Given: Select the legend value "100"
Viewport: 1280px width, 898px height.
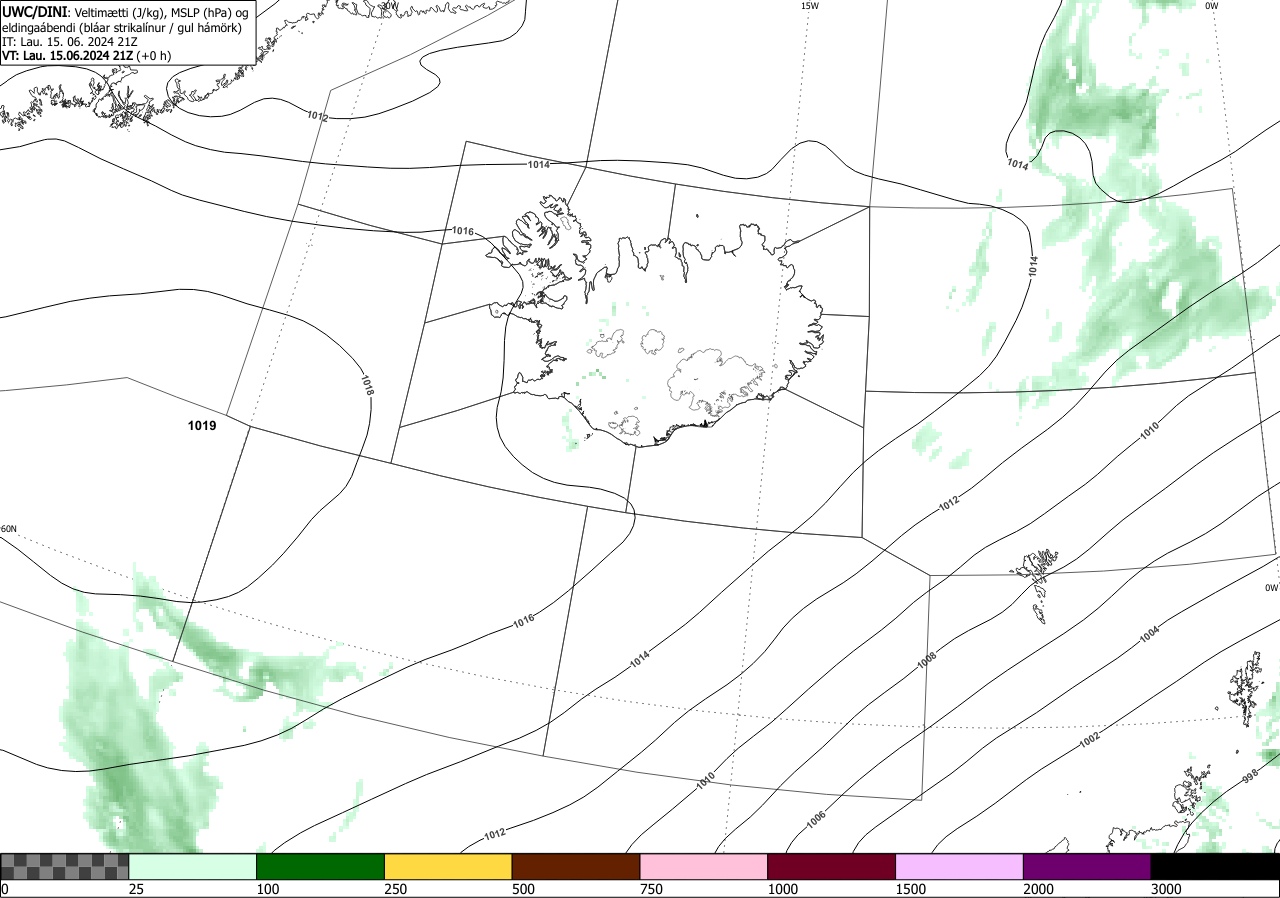Looking at the screenshot, I should point(268,889).
